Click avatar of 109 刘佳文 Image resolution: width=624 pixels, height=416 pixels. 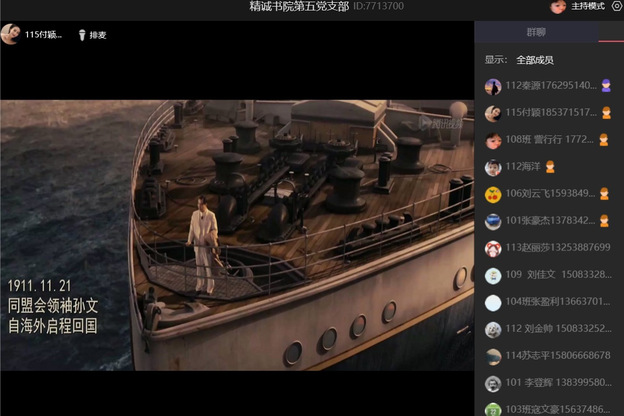493,276
